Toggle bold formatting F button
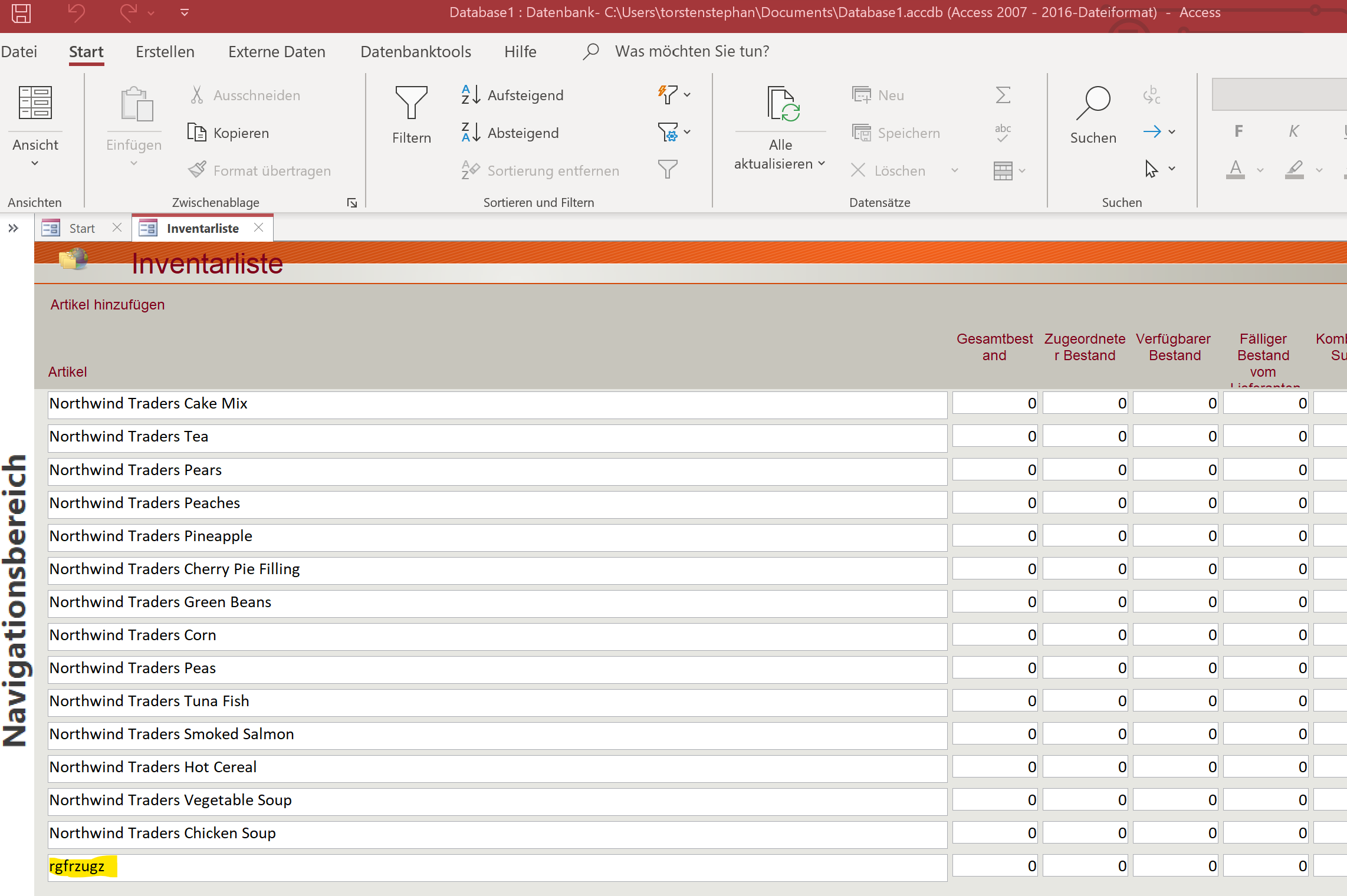This screenshot has height=896, width=1347. 1238,131
